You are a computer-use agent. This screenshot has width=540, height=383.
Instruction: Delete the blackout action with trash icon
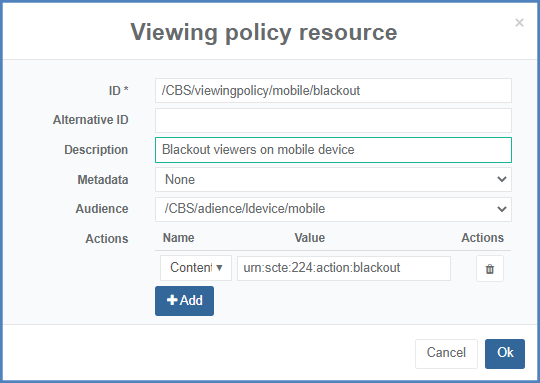click(x=490, y=269)
